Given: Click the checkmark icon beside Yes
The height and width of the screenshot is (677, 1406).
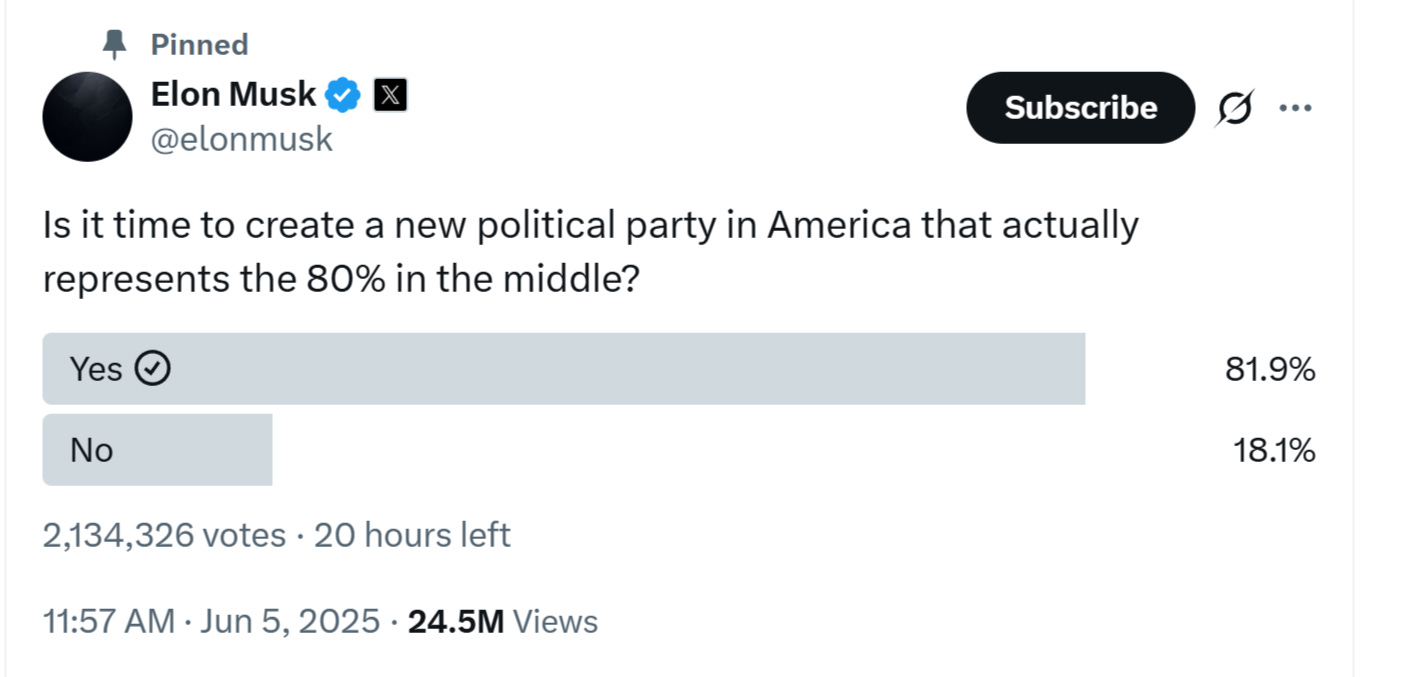Looking at the screenshot, I should (152, 369).
